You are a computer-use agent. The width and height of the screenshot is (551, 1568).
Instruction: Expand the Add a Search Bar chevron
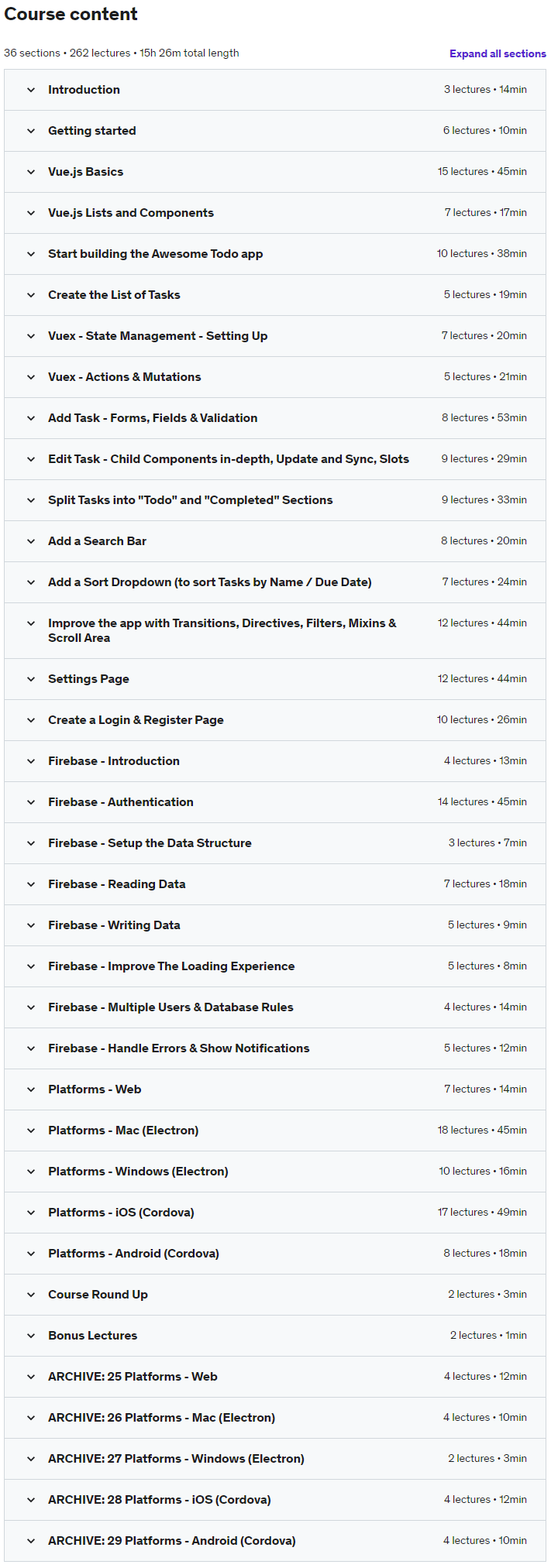pyautogui.click(x=31, y=541)
